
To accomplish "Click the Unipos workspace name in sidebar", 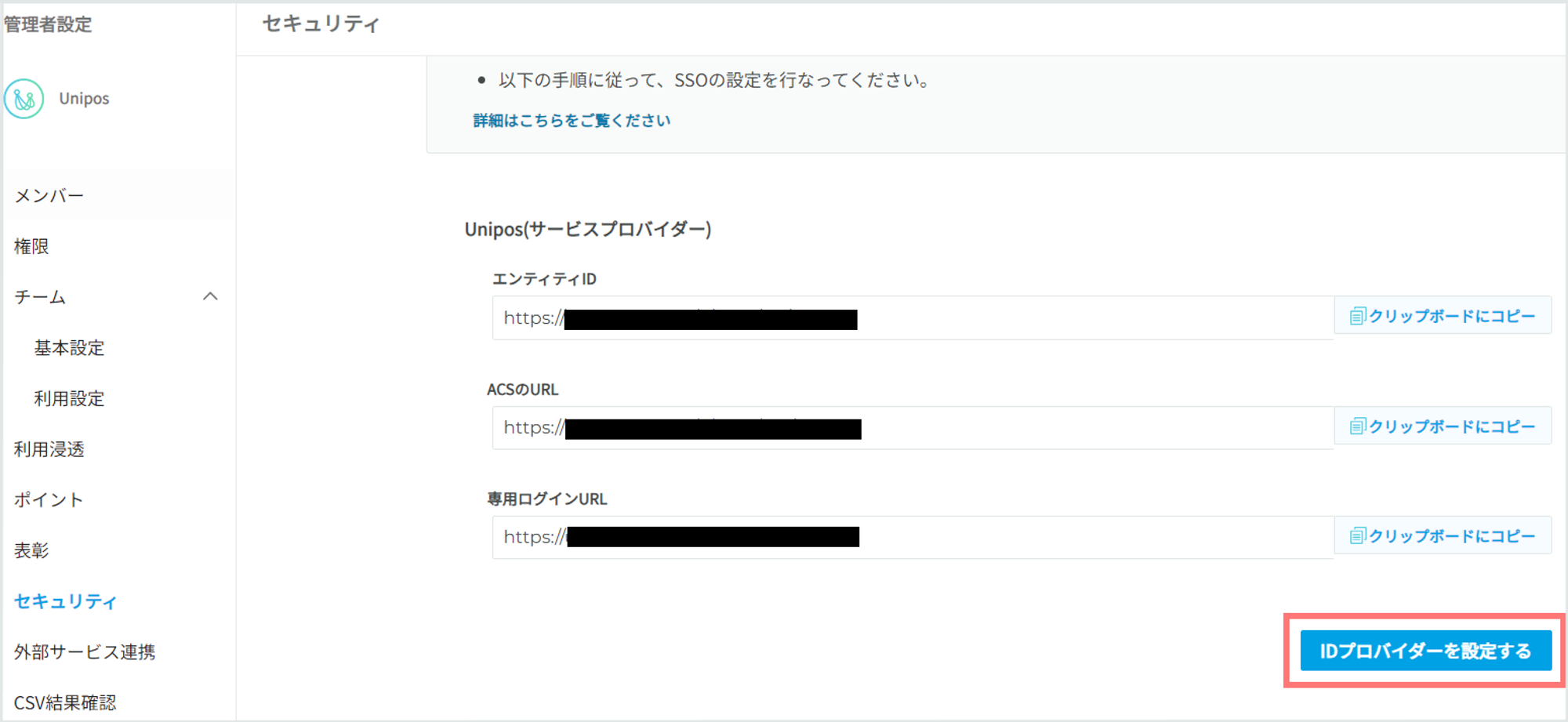I will (84, 99).
